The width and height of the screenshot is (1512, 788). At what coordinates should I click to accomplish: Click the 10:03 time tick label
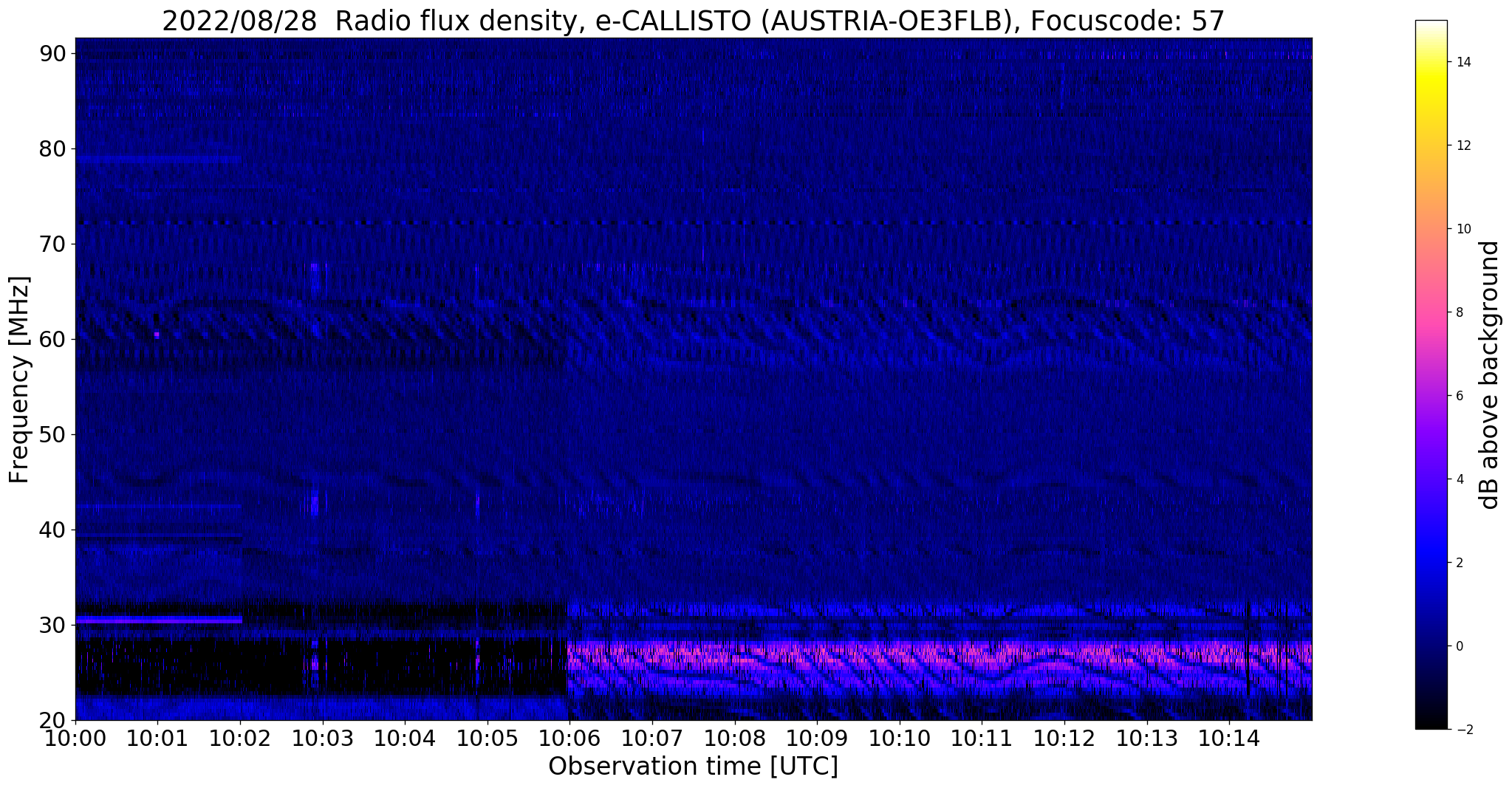click(x=323, y=738)
